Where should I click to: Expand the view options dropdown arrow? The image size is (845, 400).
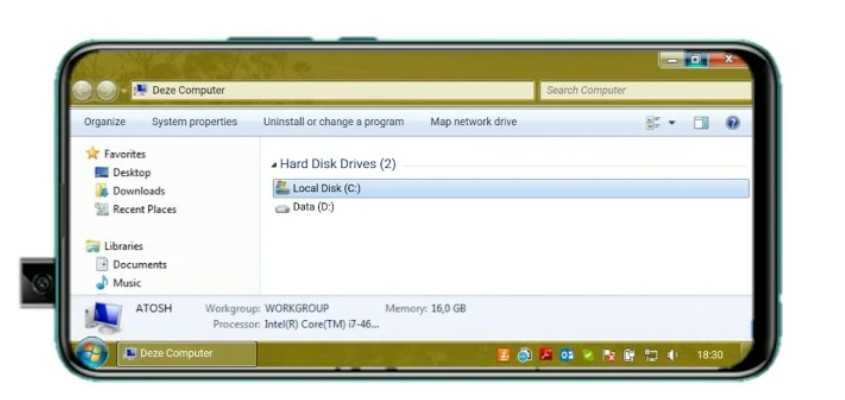672,123
